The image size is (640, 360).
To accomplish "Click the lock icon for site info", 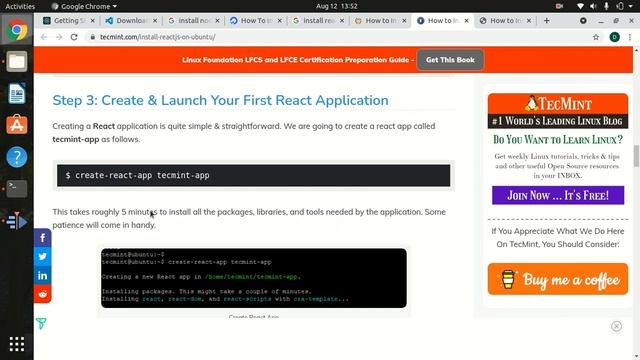I will point(93,37).
